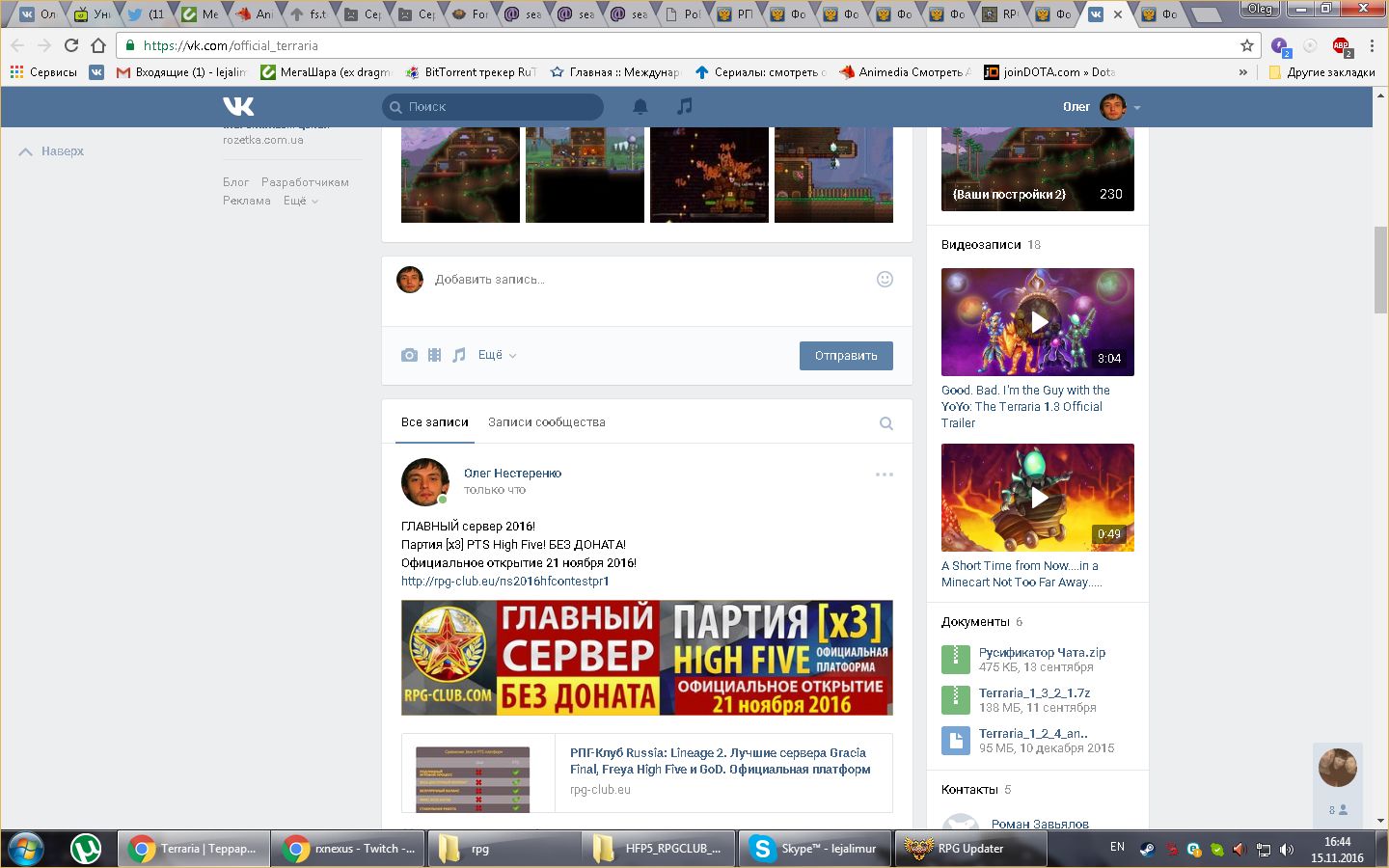Bookmark this page with the star

pos(1246,45)
